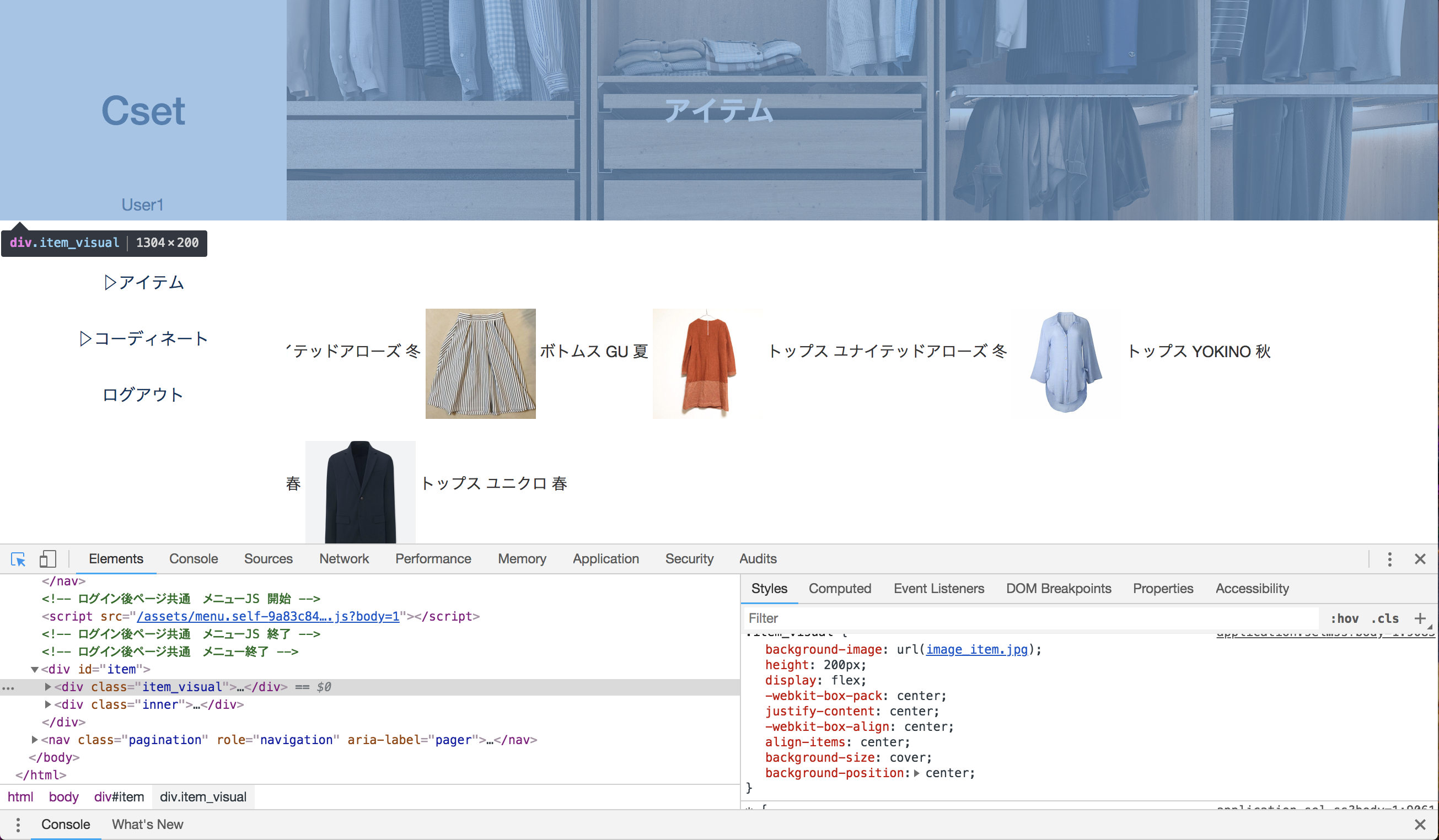Toggle the .cls class editor
Viewport: 1439px width, 840px height.
pos(1385,618)
